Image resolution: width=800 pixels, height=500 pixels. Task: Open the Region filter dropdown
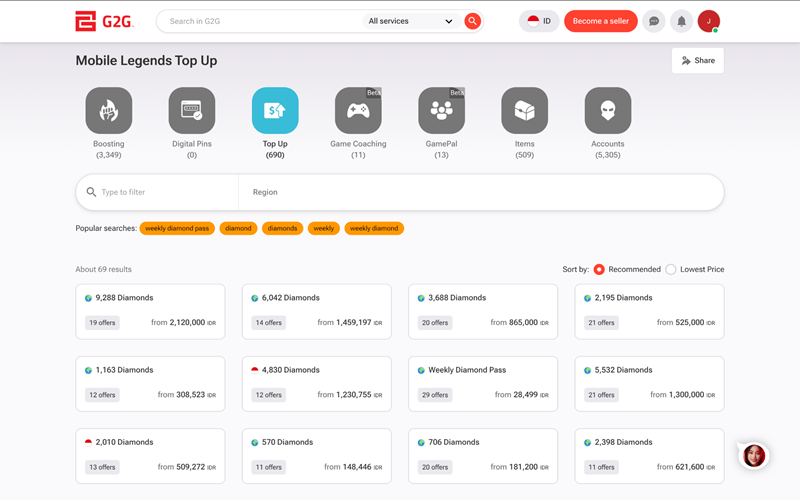481,192
